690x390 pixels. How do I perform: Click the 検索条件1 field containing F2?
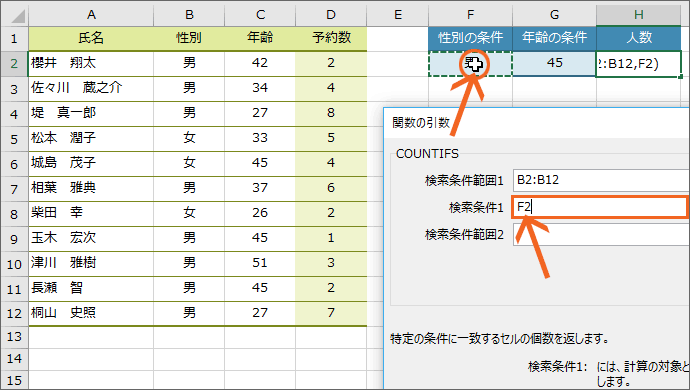[x=600, y=207]
